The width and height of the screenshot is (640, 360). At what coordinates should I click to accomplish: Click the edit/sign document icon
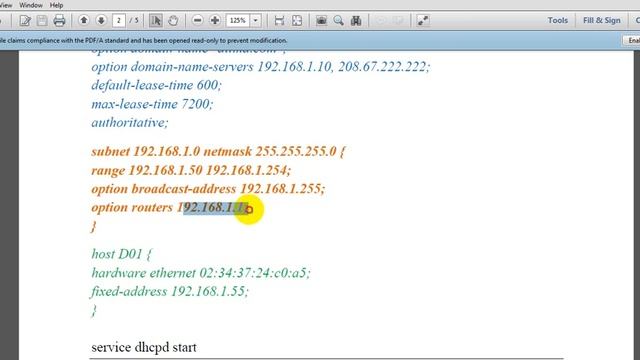click(25, 20)
